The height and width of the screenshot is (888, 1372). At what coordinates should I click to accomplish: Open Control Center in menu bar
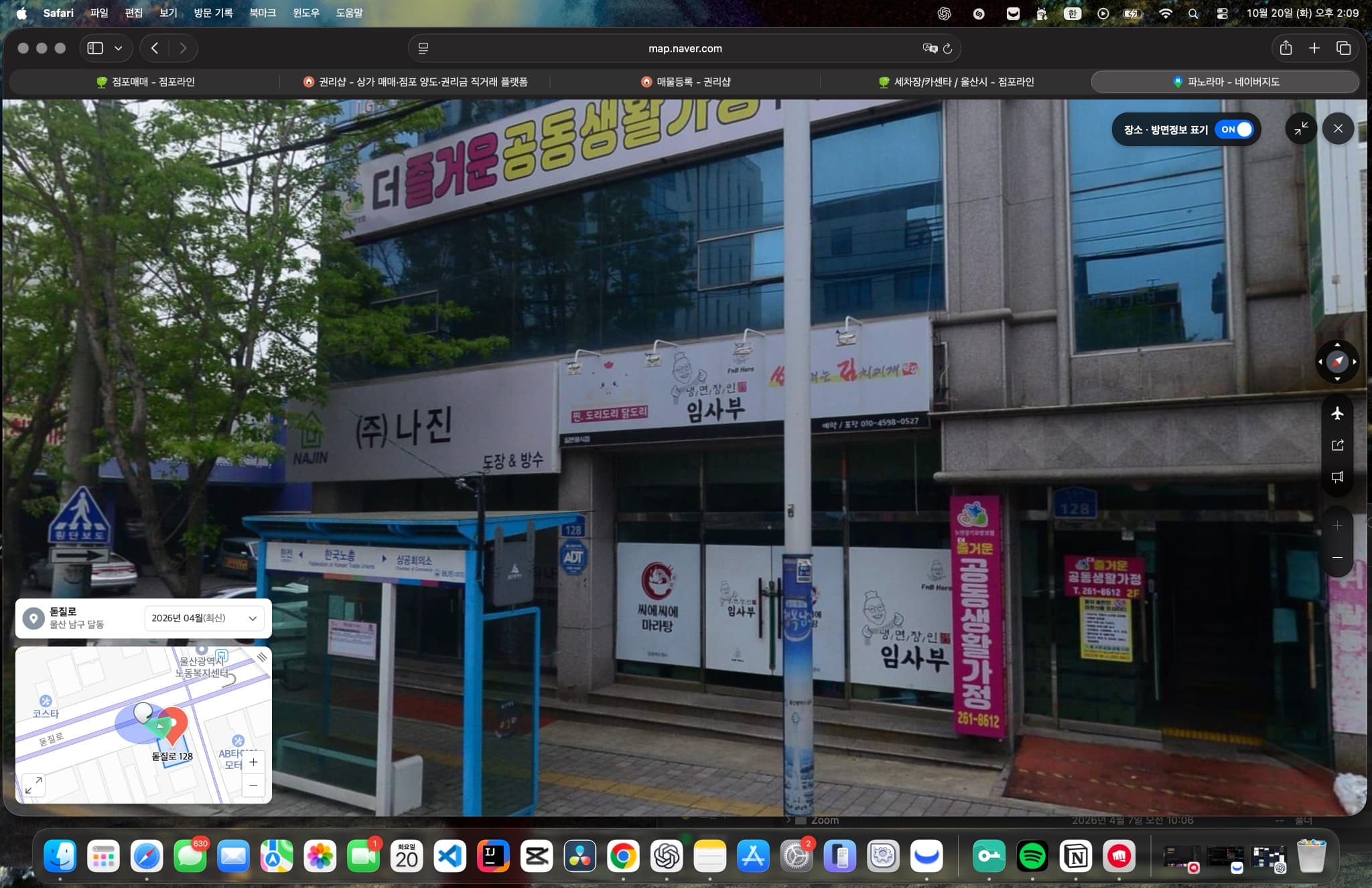pos(1222,13)
